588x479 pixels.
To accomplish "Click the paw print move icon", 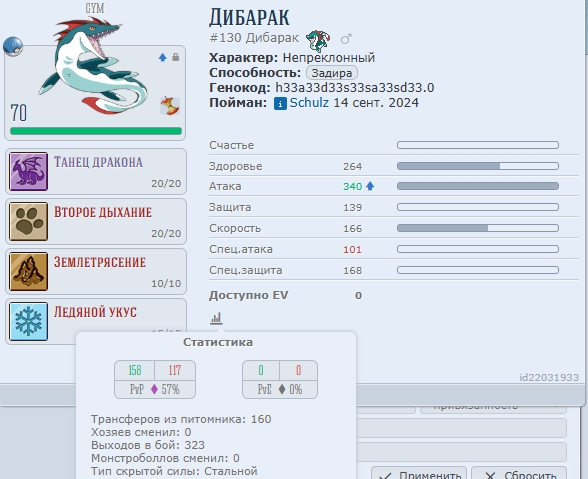I will pyautogui.click(x=28, y=221).
